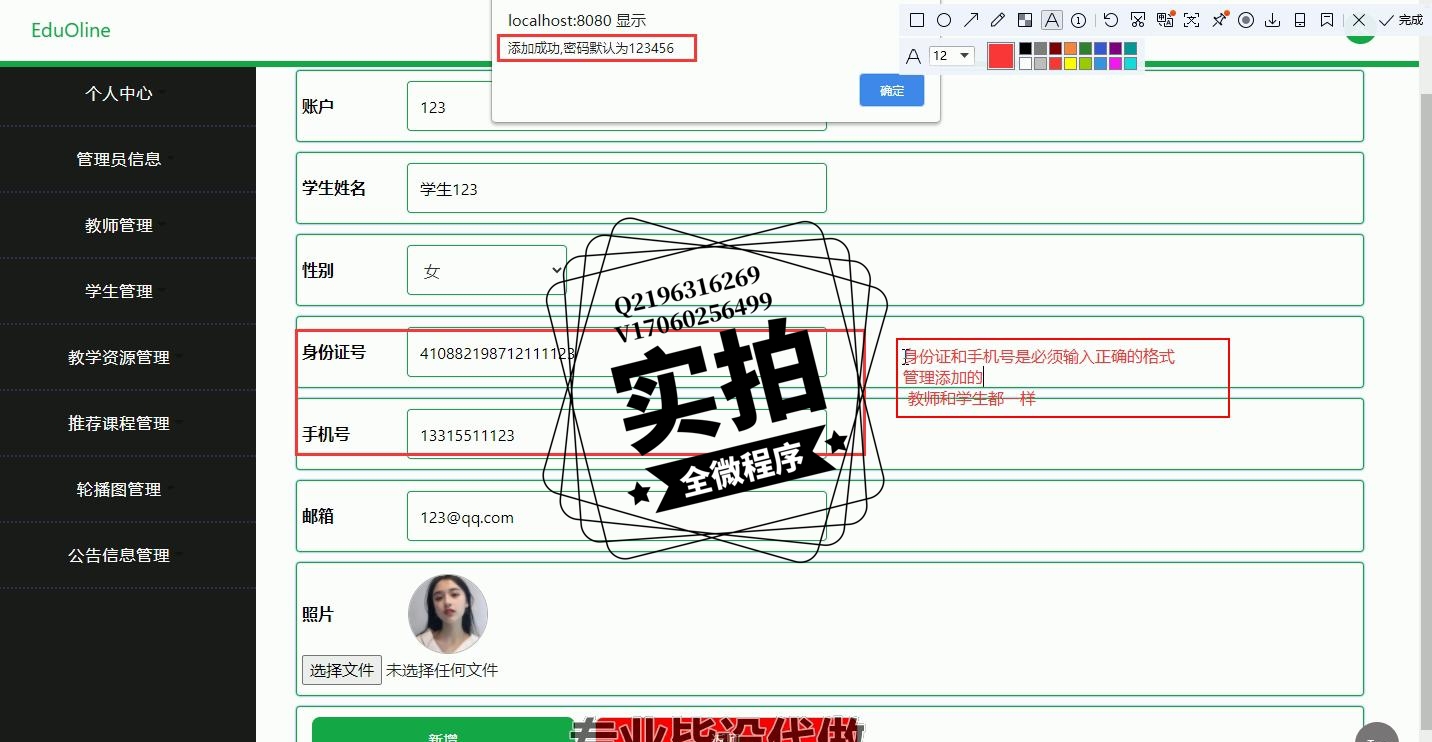Image resolution: width=1432 pixels, height=742 pixels.
Task: Save the screenshot with download icon
Action: [x=1273, y=20]
